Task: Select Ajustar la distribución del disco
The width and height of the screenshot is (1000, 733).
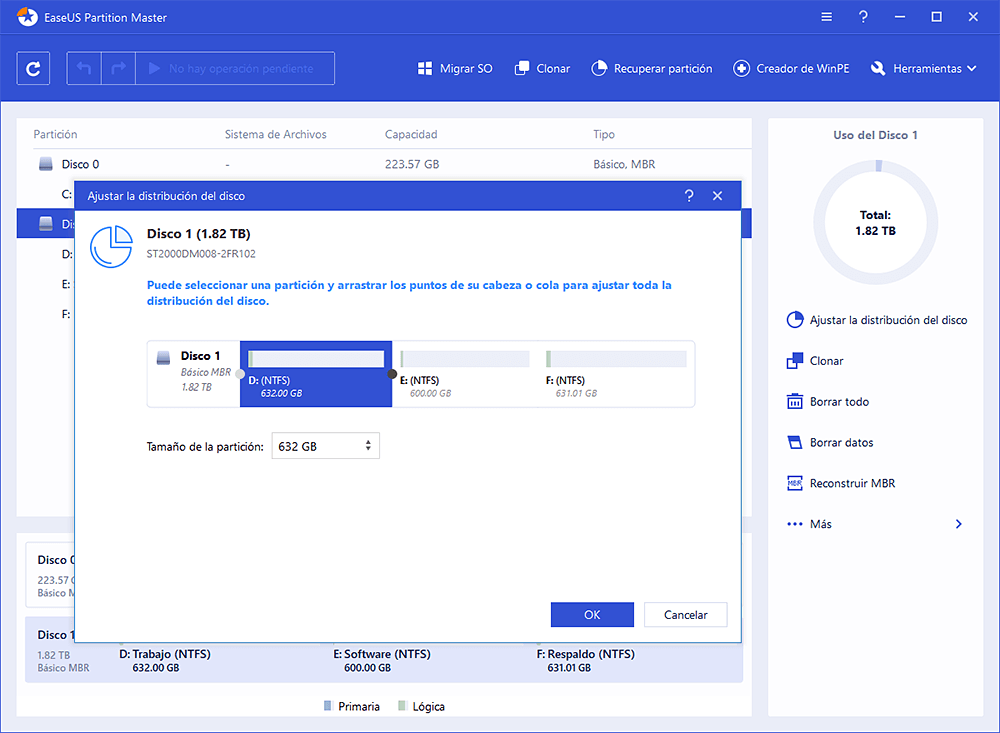Action: pos(887,321)
